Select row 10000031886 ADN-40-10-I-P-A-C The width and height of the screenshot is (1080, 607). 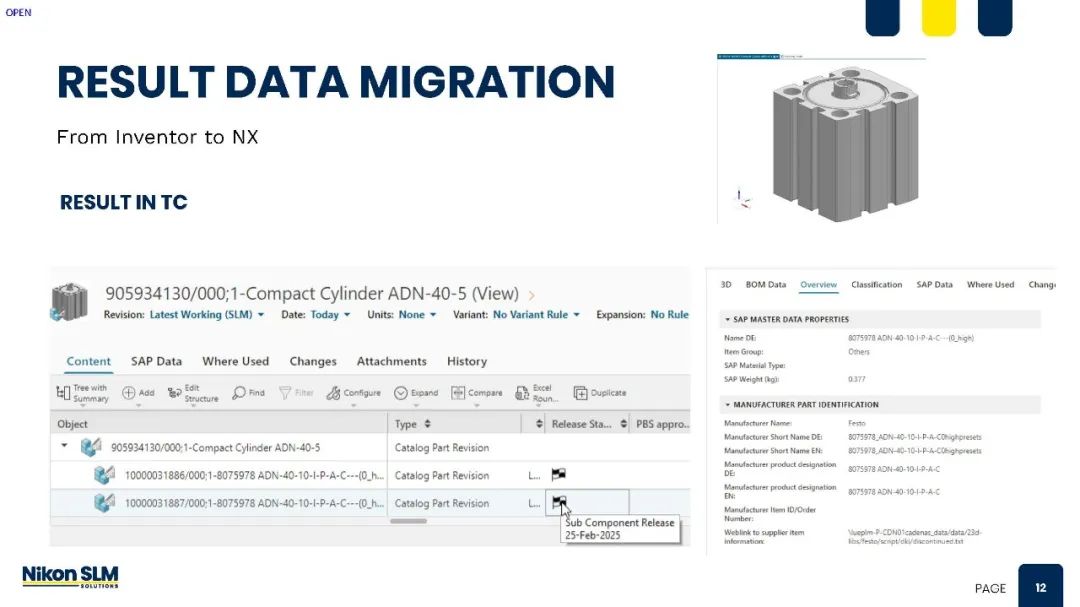point(370,475)
